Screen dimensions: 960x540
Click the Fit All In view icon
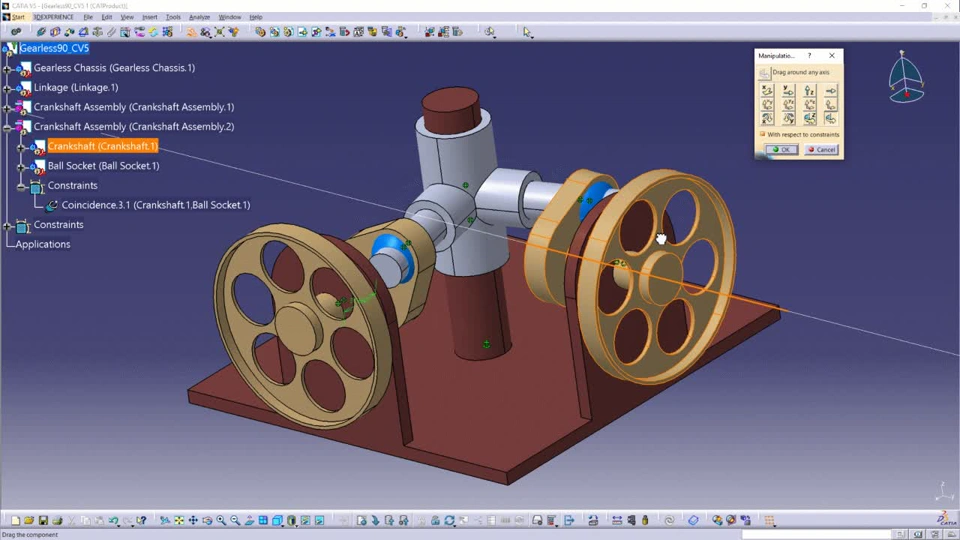pyautogui.click(x=179, y=520)
